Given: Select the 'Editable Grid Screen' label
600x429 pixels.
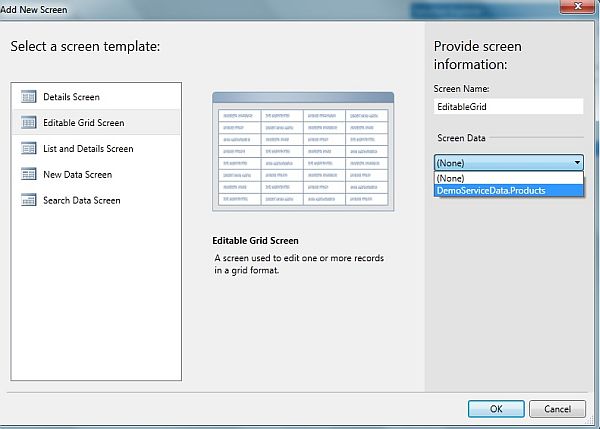Looking at the screenshot, I should coord(84,123).
